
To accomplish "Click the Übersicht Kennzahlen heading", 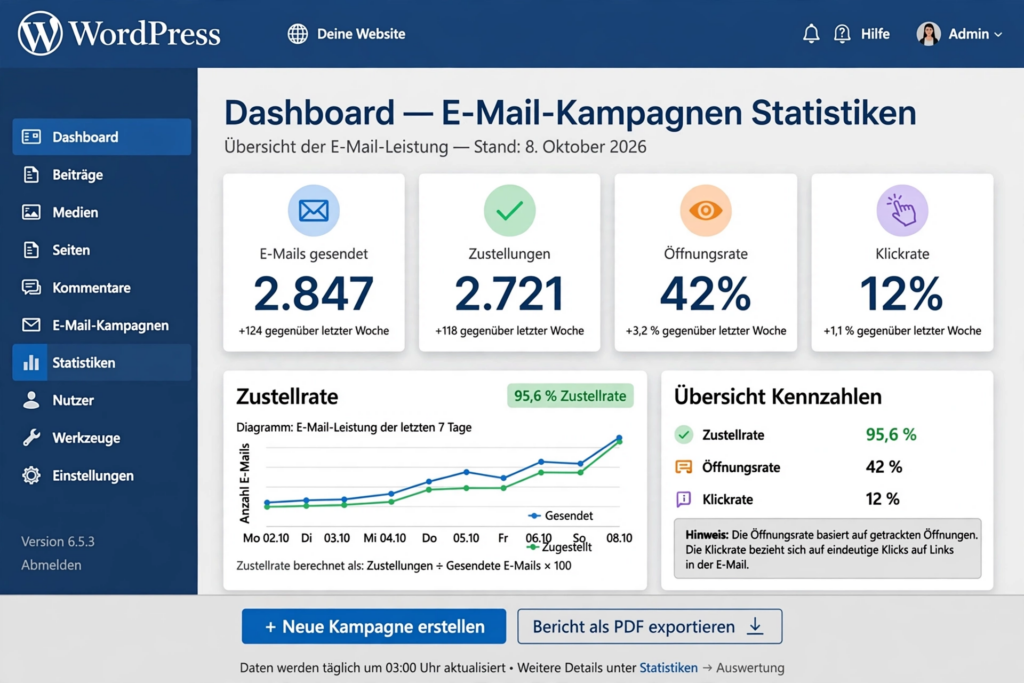I will coord(778,396).
